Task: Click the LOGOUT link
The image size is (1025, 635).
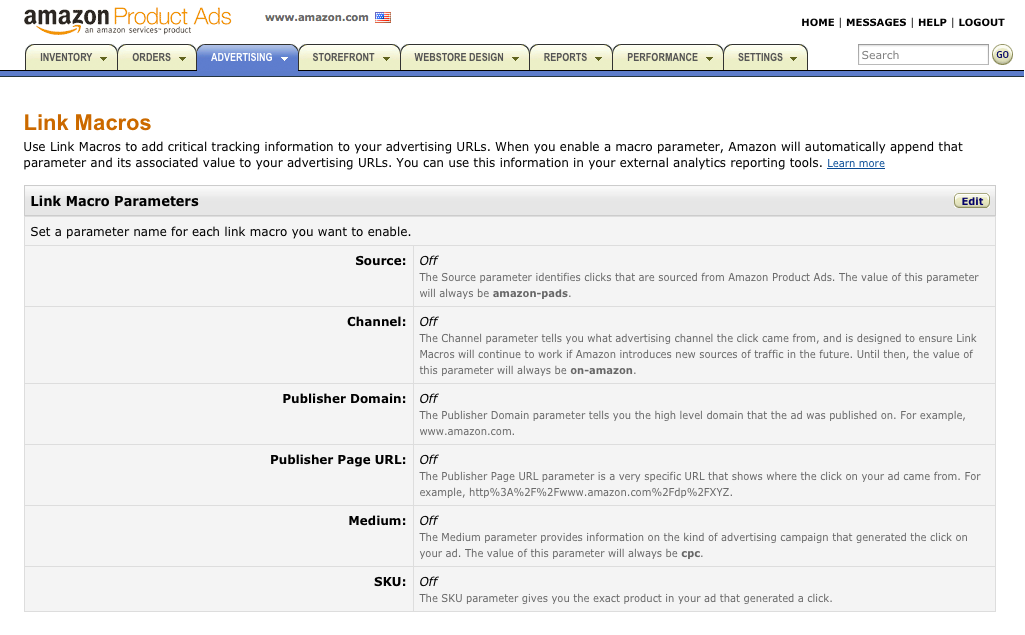Action: click(981, 22)
